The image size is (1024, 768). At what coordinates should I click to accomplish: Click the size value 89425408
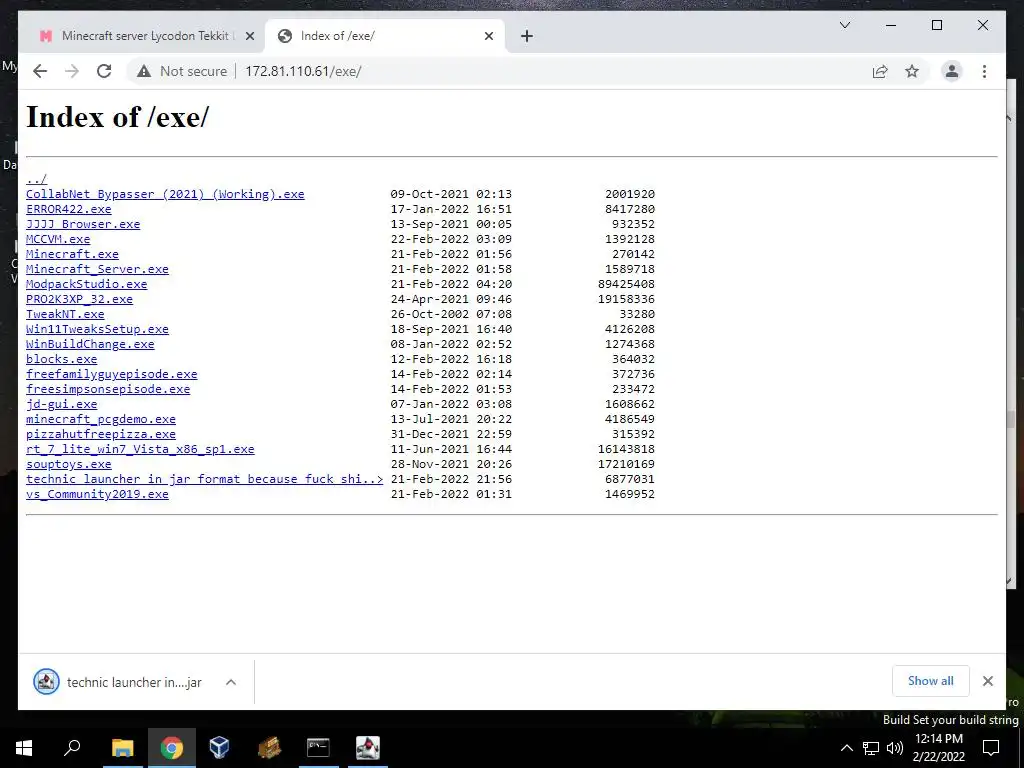click(626, 284)
